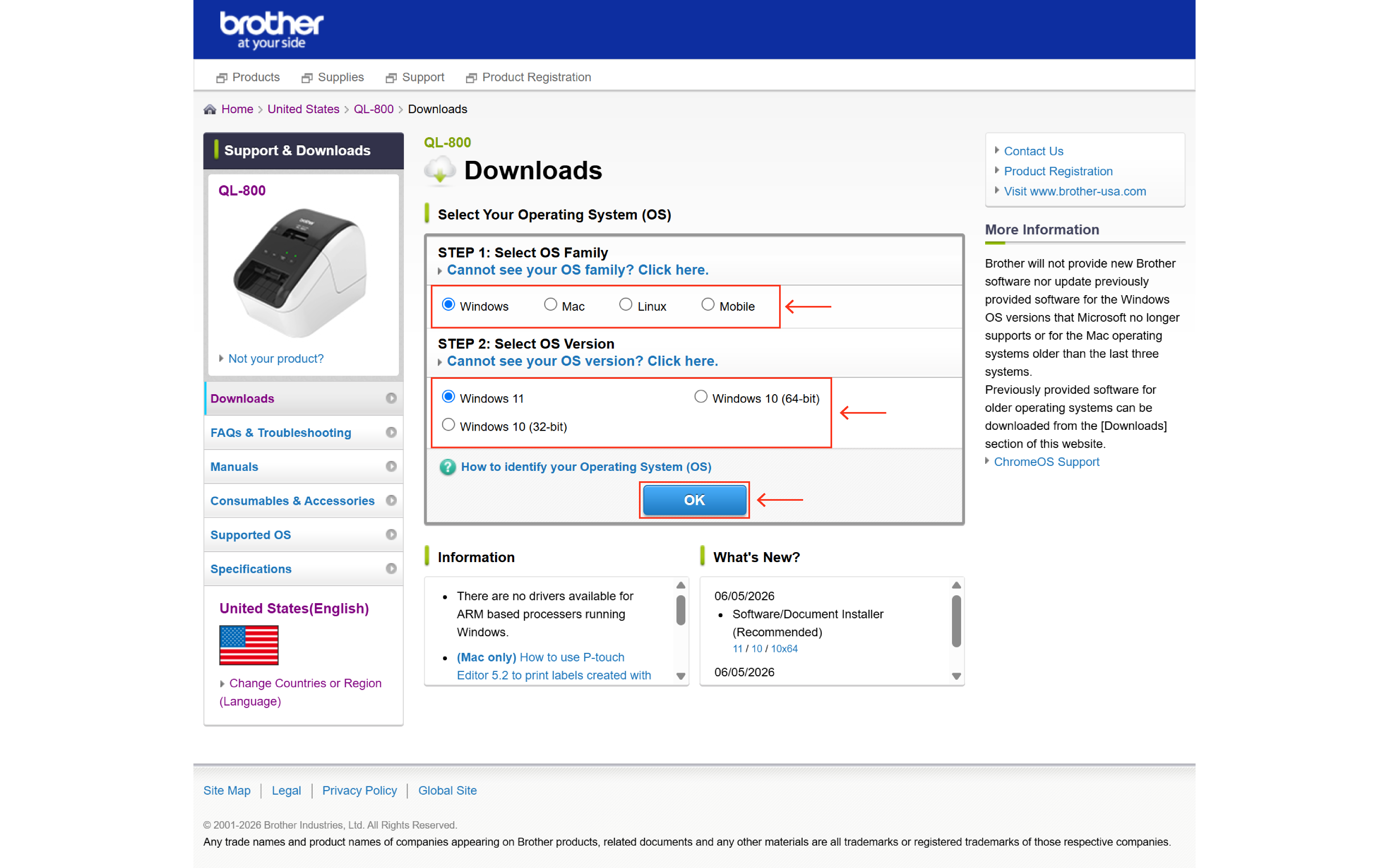Click the blue OK button

[x=694, y=500]
